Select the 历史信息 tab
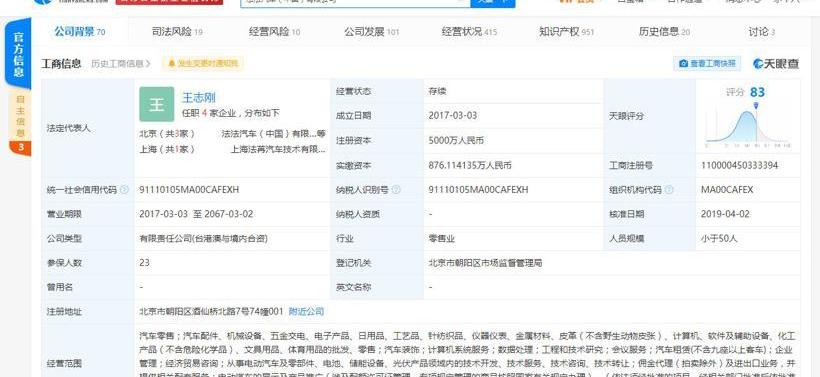This screenshot has width=820, height=377. click(x=664, y=32)
